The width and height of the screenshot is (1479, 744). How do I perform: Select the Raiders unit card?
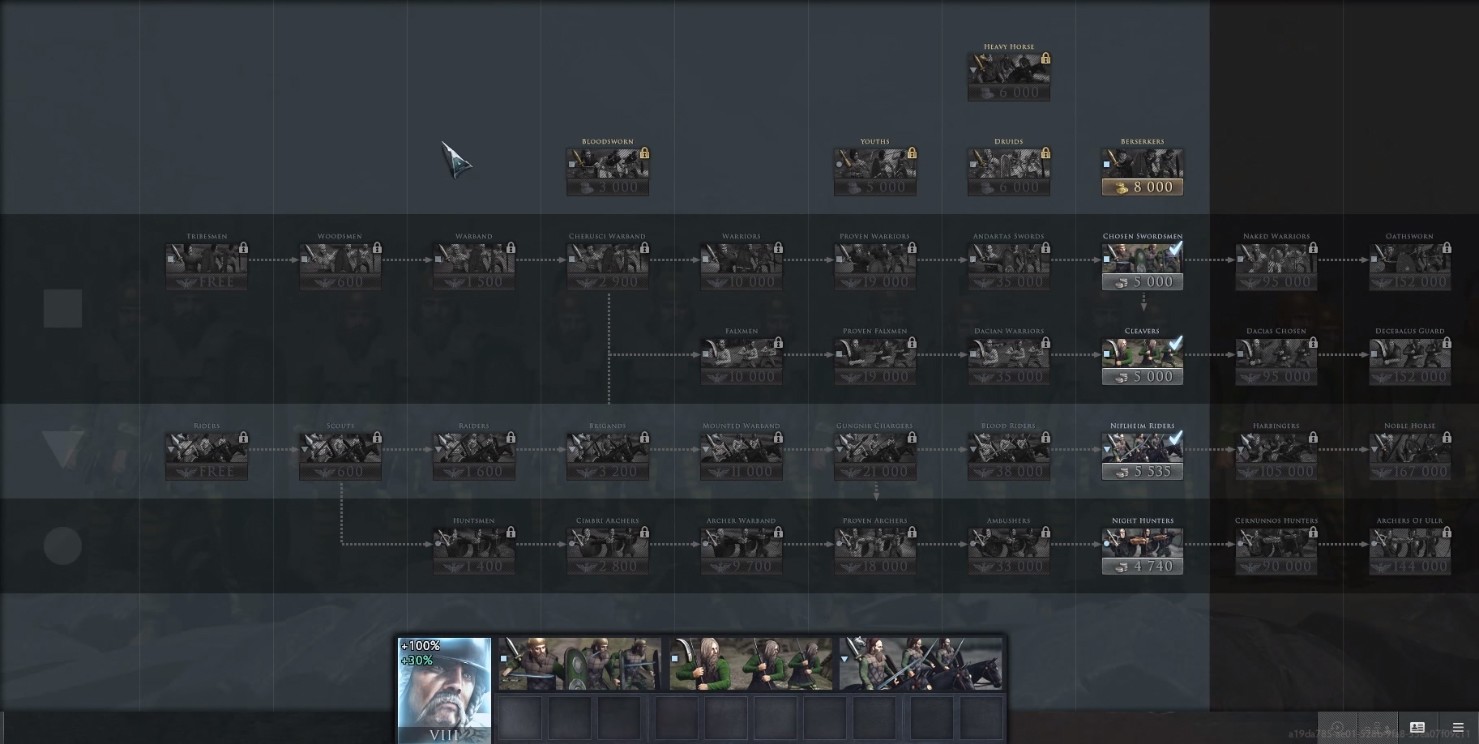(474, 456)
